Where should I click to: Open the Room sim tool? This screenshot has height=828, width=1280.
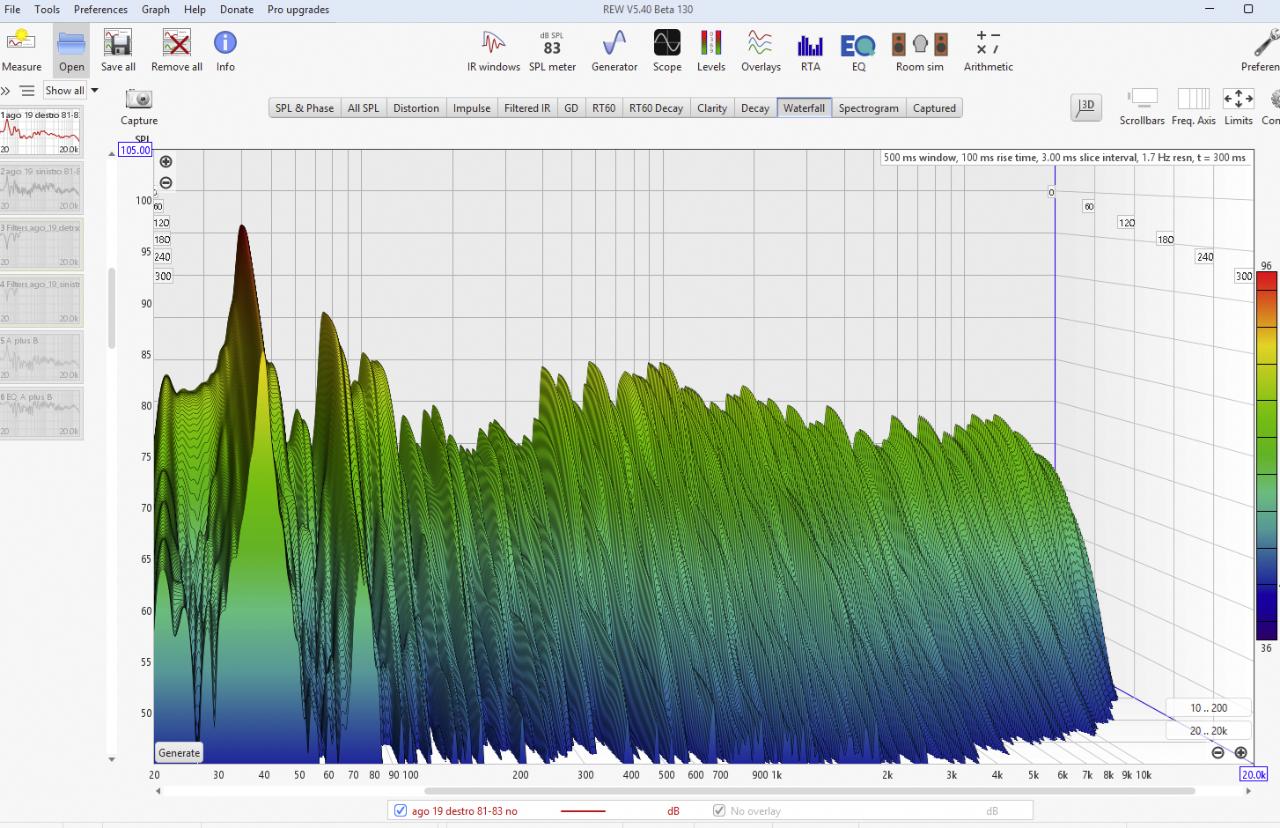pos(919,51)
